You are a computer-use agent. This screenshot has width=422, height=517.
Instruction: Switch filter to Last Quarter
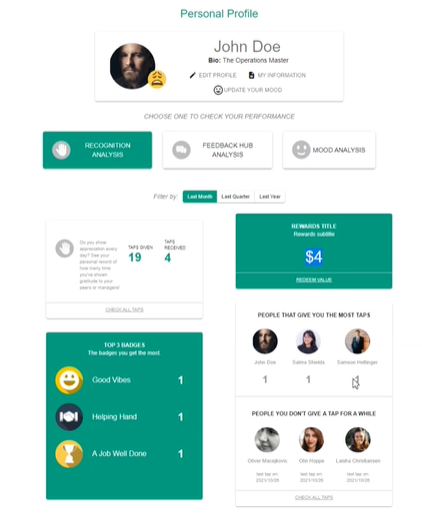pos(236,197)
